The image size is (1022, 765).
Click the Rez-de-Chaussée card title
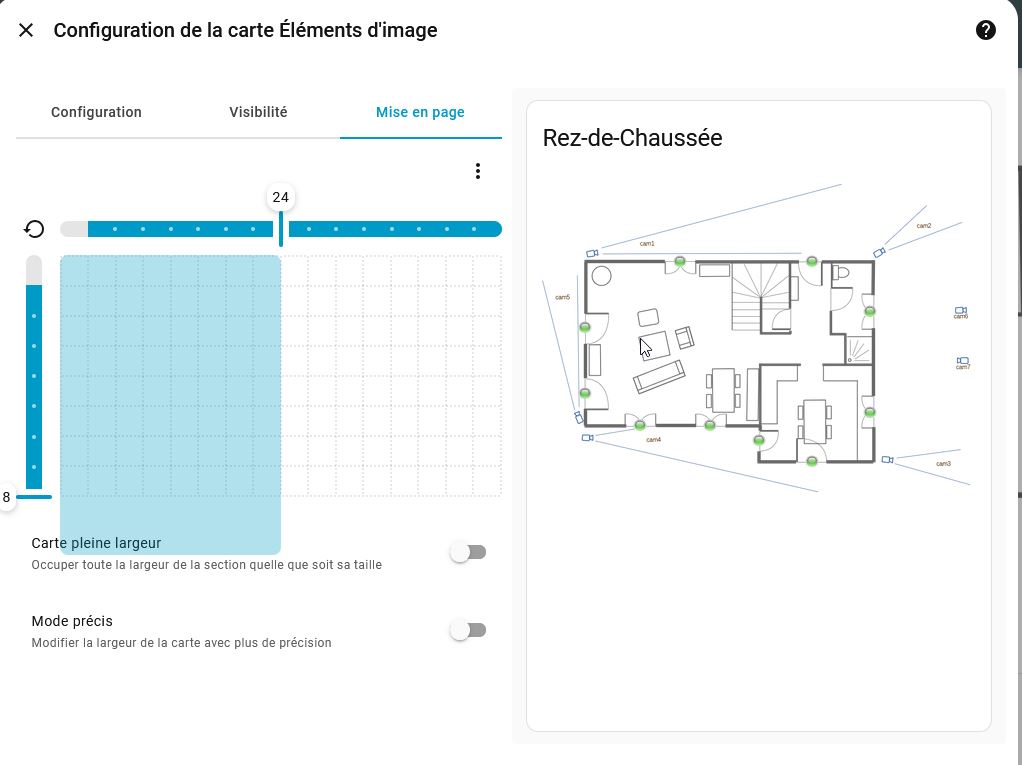tap(632, 138)
